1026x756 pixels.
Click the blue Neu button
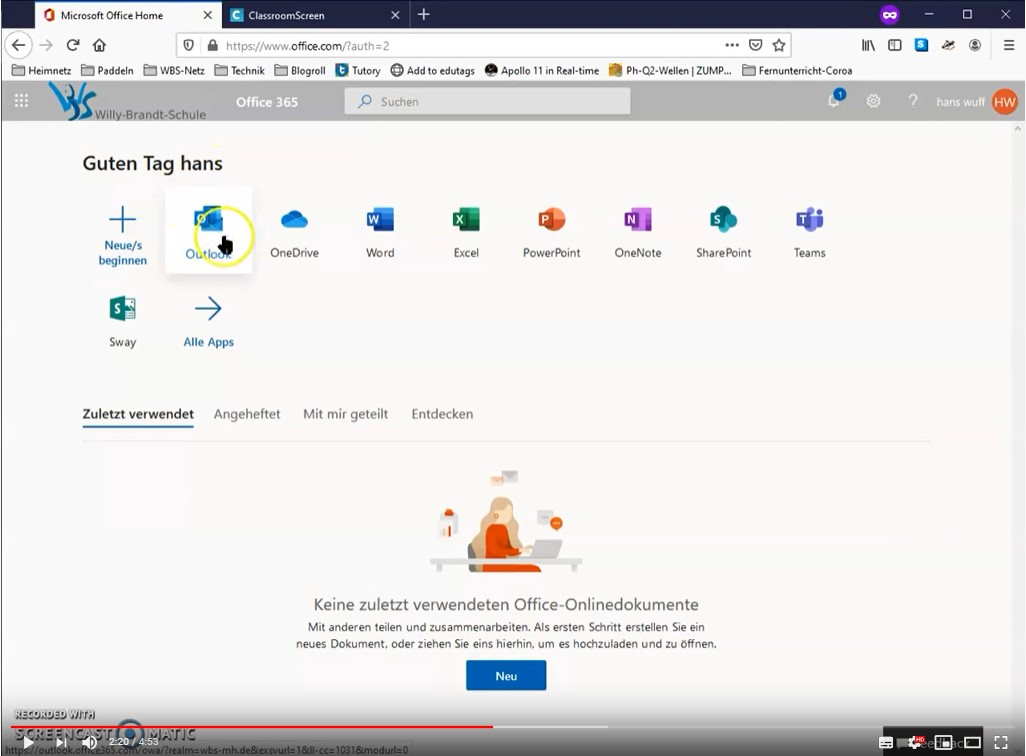506,676
